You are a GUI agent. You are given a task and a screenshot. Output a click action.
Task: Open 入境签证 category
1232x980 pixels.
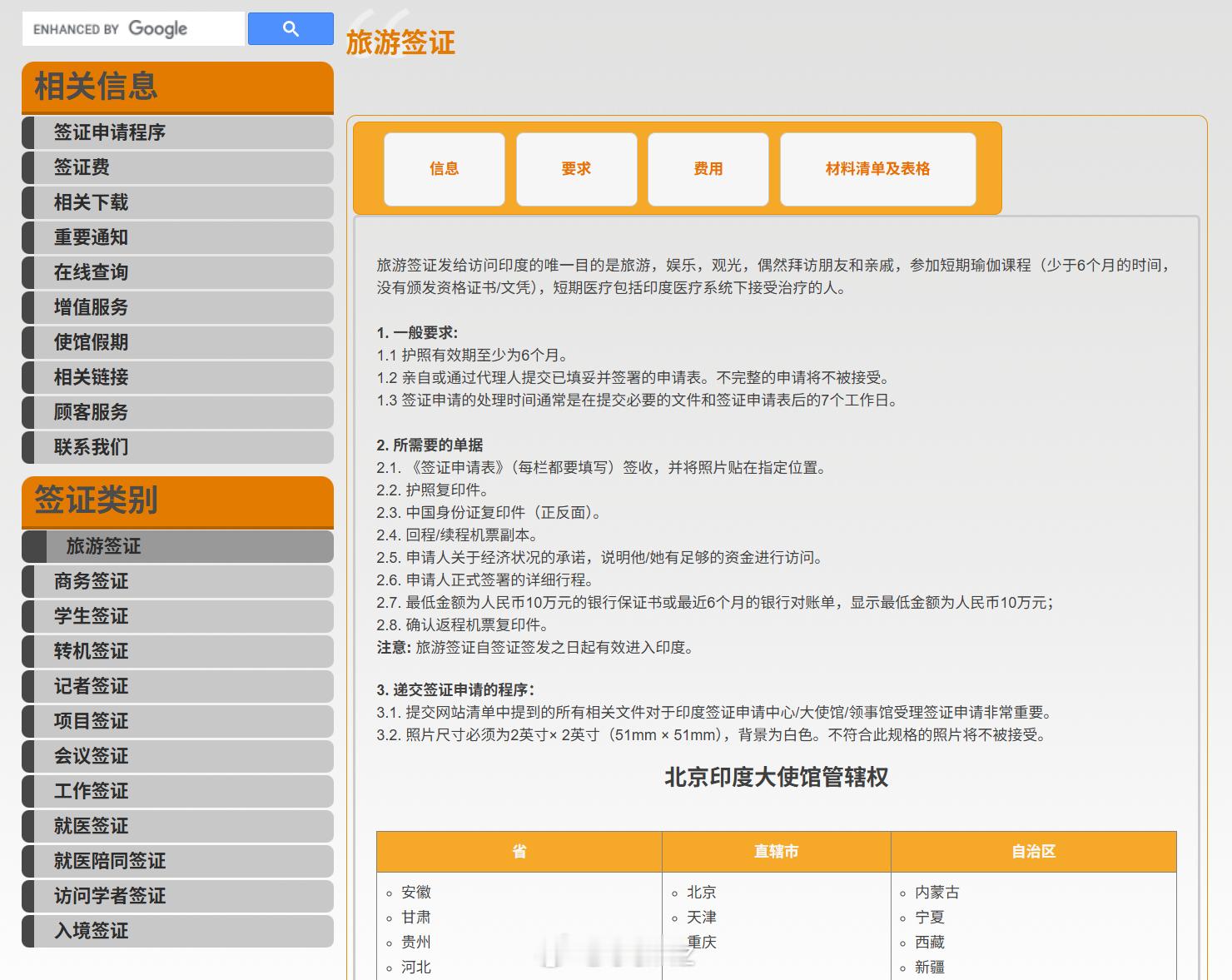point(177,931)
